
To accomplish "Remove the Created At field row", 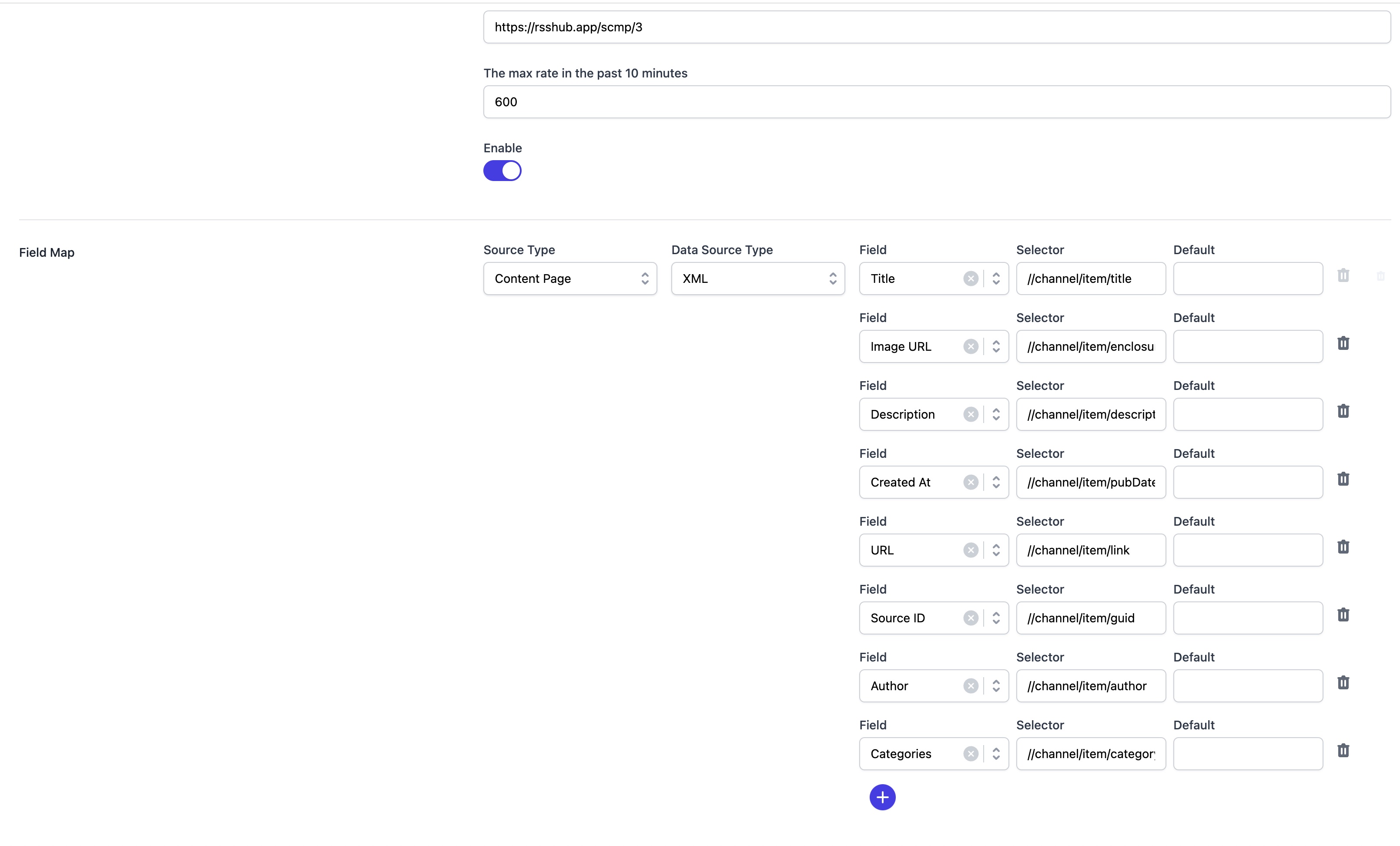I will (1343, 479).
